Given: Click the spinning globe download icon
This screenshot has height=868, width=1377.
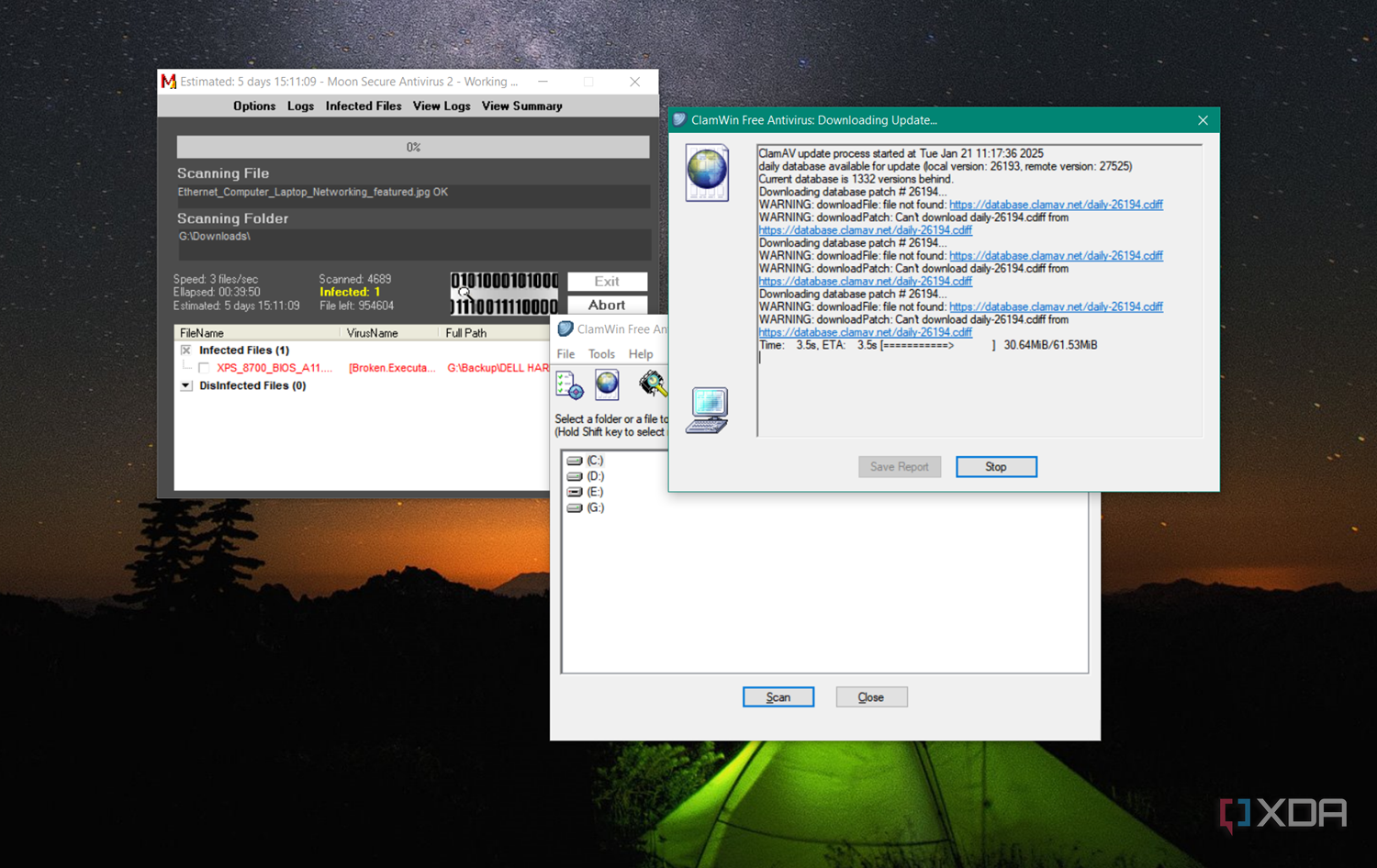Looking at the screenshot, I should point(707,172).
